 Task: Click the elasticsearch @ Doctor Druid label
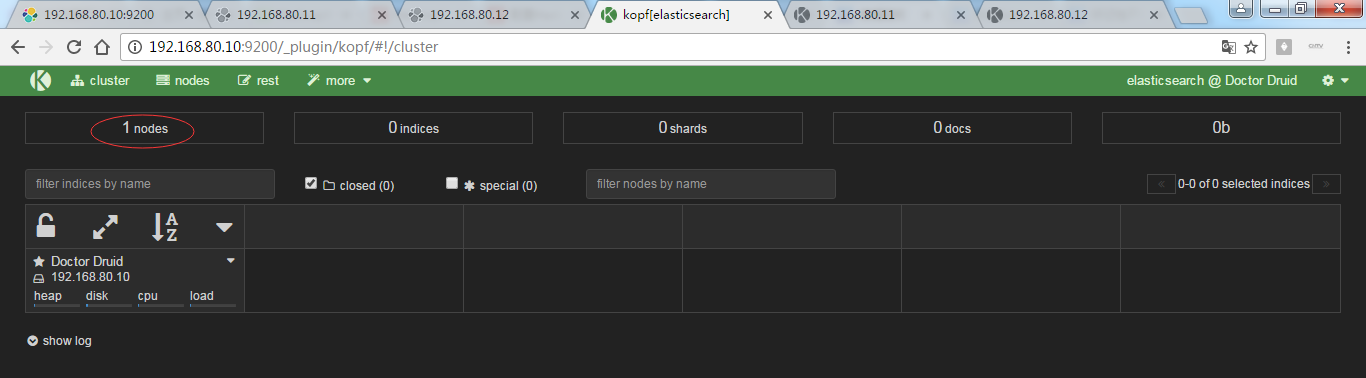pos(1212,81)
